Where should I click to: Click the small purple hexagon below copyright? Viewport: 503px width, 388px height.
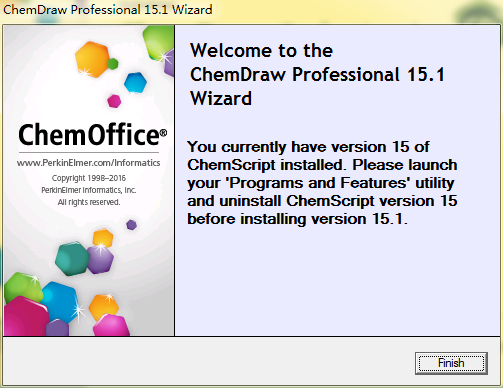pos(131,225)
